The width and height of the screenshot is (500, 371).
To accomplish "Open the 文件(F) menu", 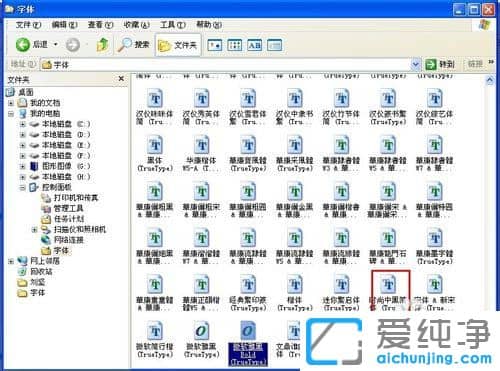I will (28, 25).
